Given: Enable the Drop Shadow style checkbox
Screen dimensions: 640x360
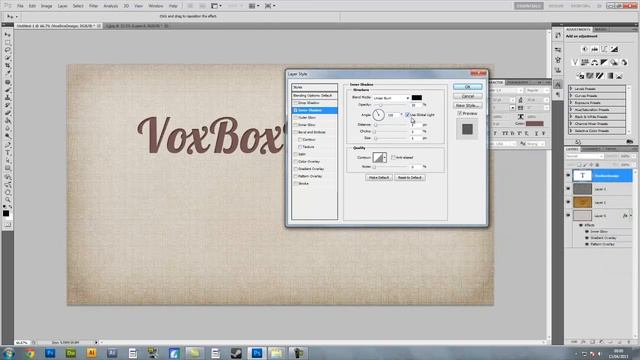Looking at the screenshot, I should pyautogui.click(x=296, y=103).
